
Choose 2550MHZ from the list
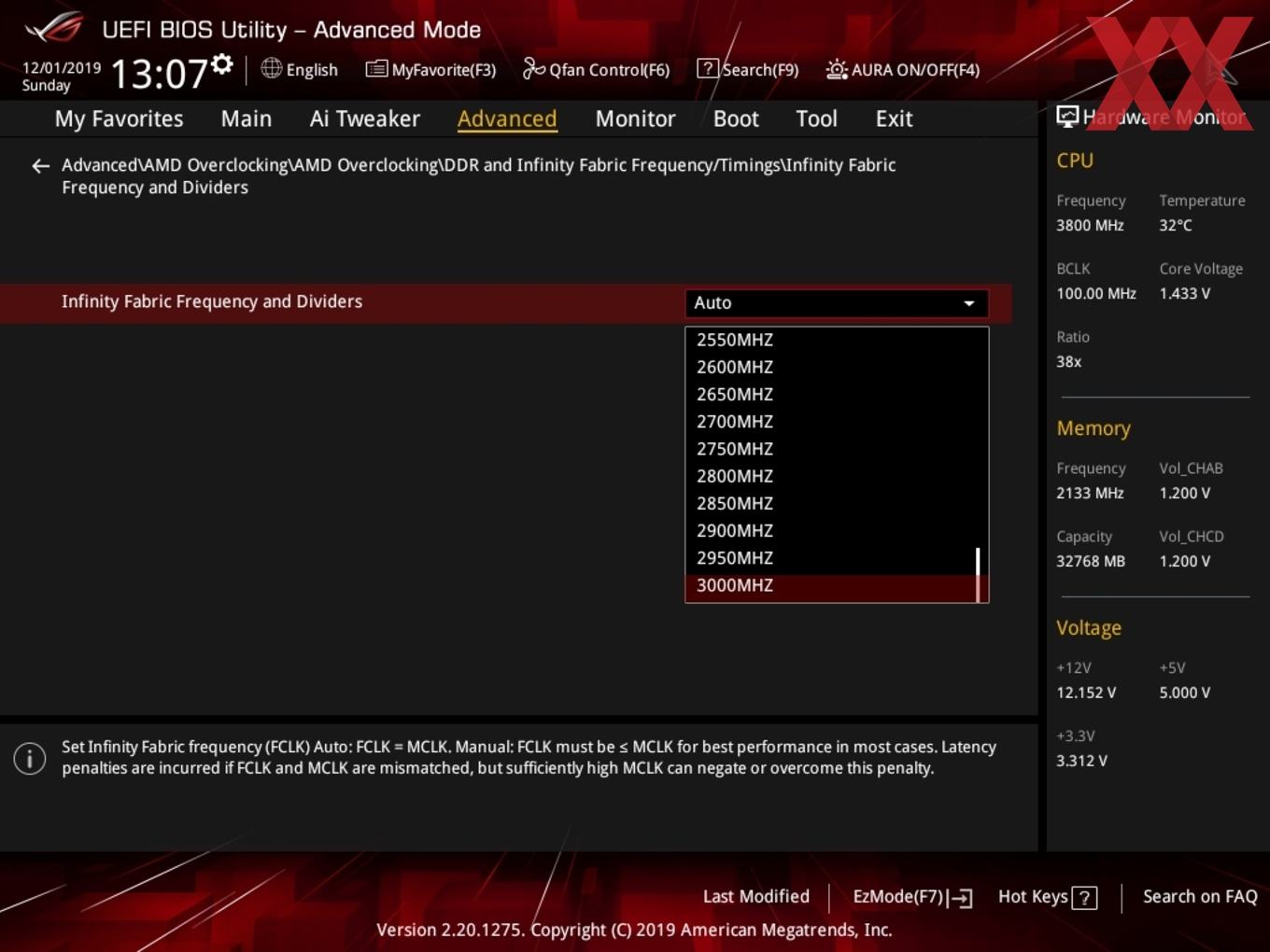(x=837, y=340)
